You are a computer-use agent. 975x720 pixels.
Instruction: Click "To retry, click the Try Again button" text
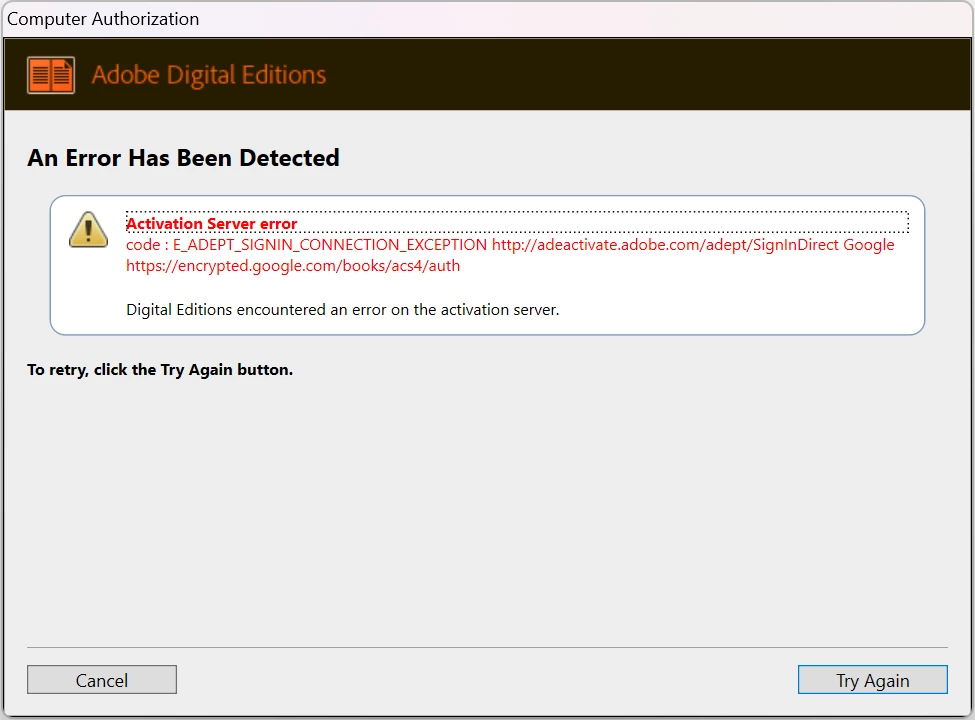pos(160,370)
